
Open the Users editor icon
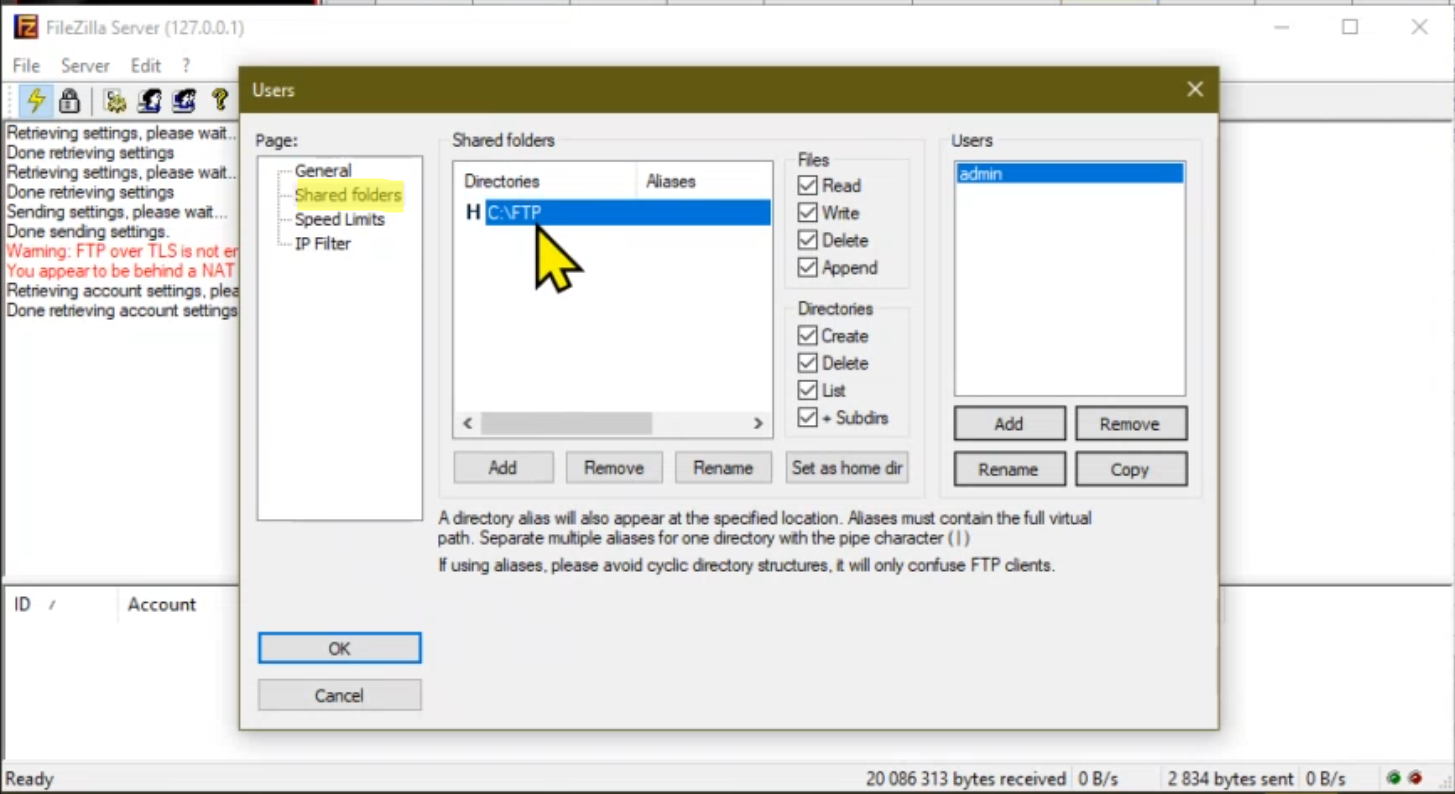pos(149,100)
